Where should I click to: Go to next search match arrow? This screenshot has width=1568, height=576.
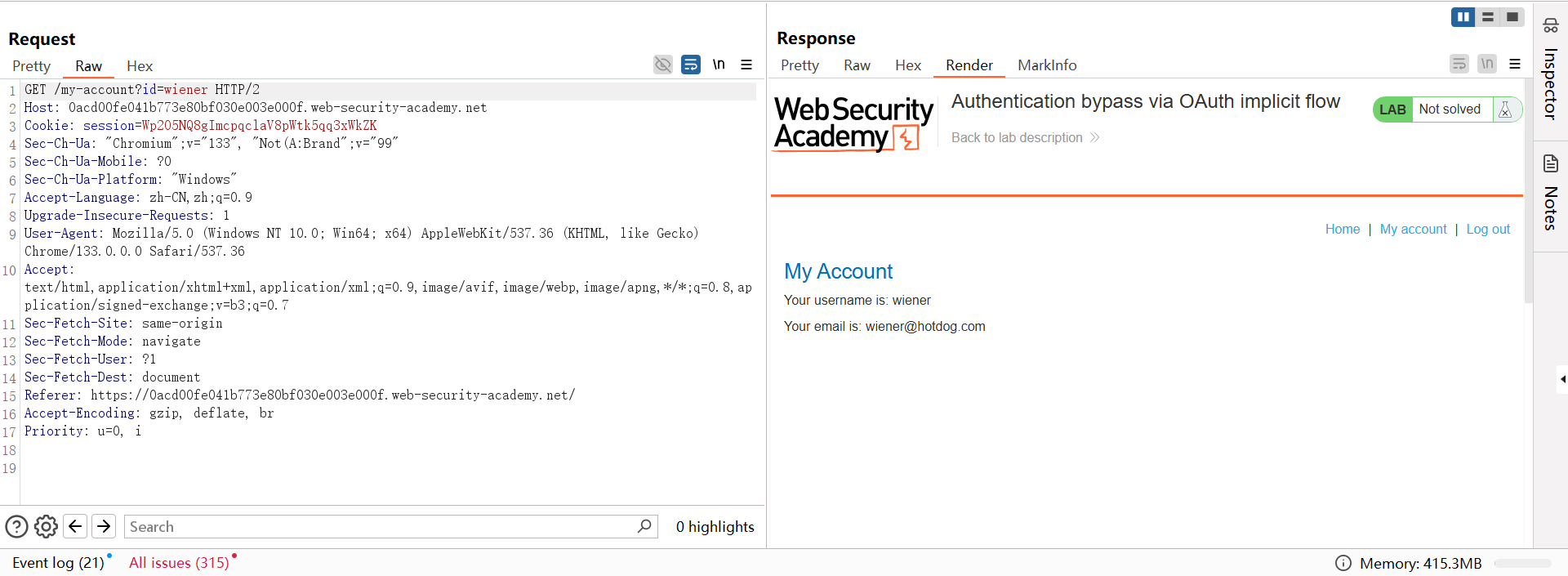[104, 526]
